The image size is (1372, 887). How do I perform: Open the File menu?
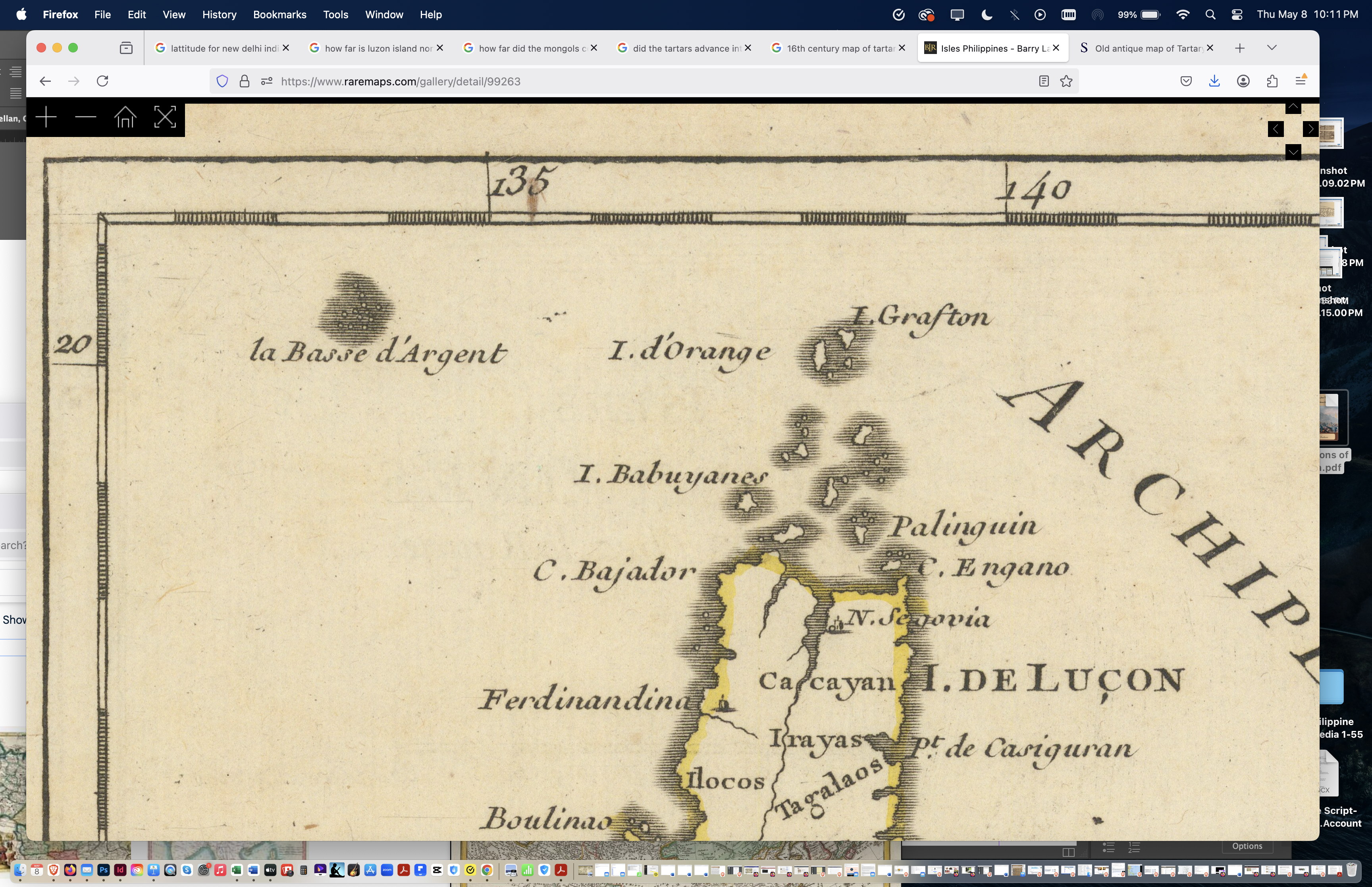click(102, 14)
